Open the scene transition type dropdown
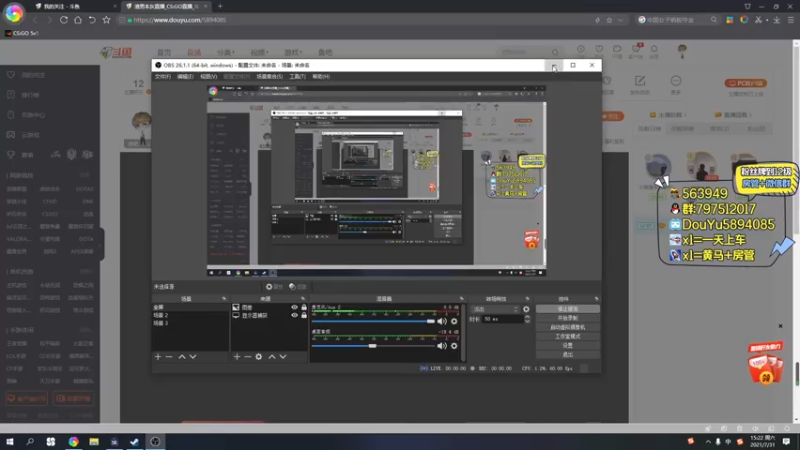 [x=495, y=309]
